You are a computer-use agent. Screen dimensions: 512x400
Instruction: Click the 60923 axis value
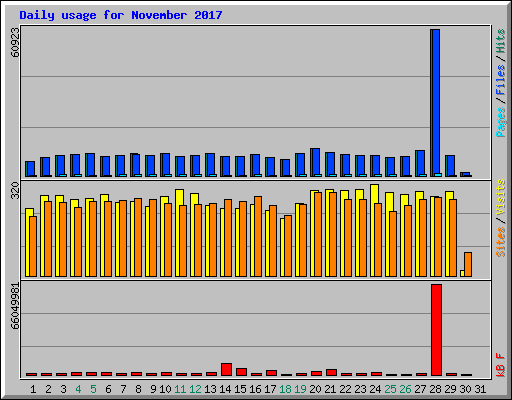[x=15, y=42]
